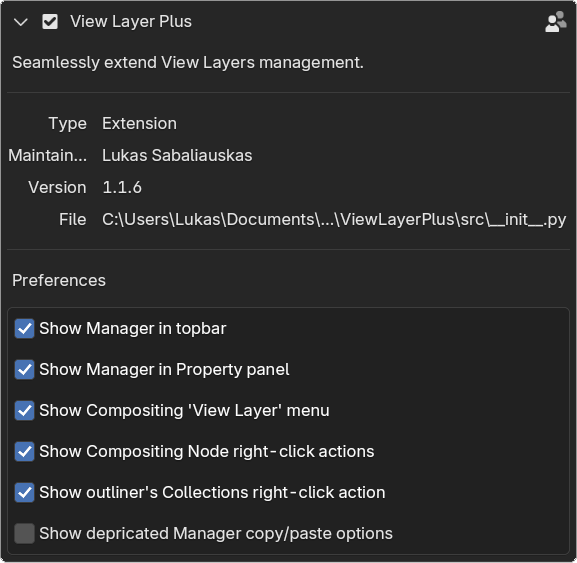The image size is (577, 563).
Task: Disable the View Layer Plus add-on checkbox
Action: (50, 22)
